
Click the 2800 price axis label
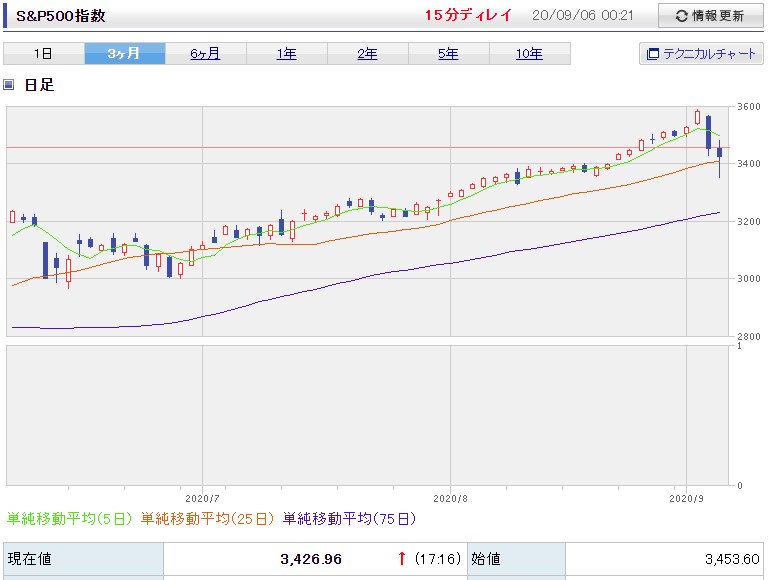749,337
